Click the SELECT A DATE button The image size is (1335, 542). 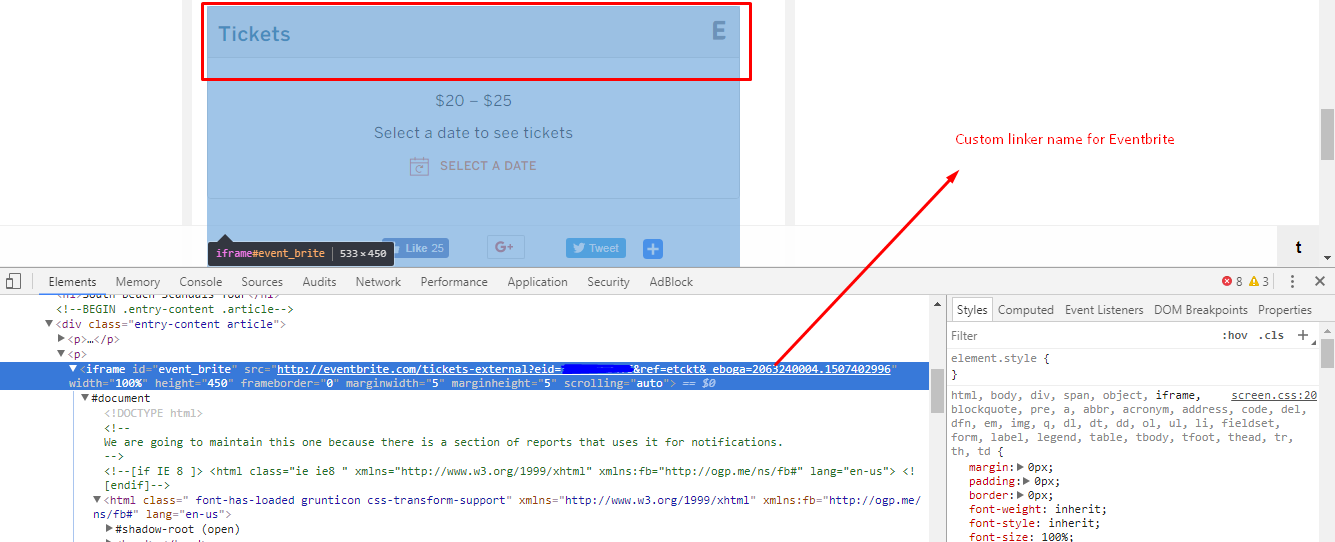click(x=473, y=166)
